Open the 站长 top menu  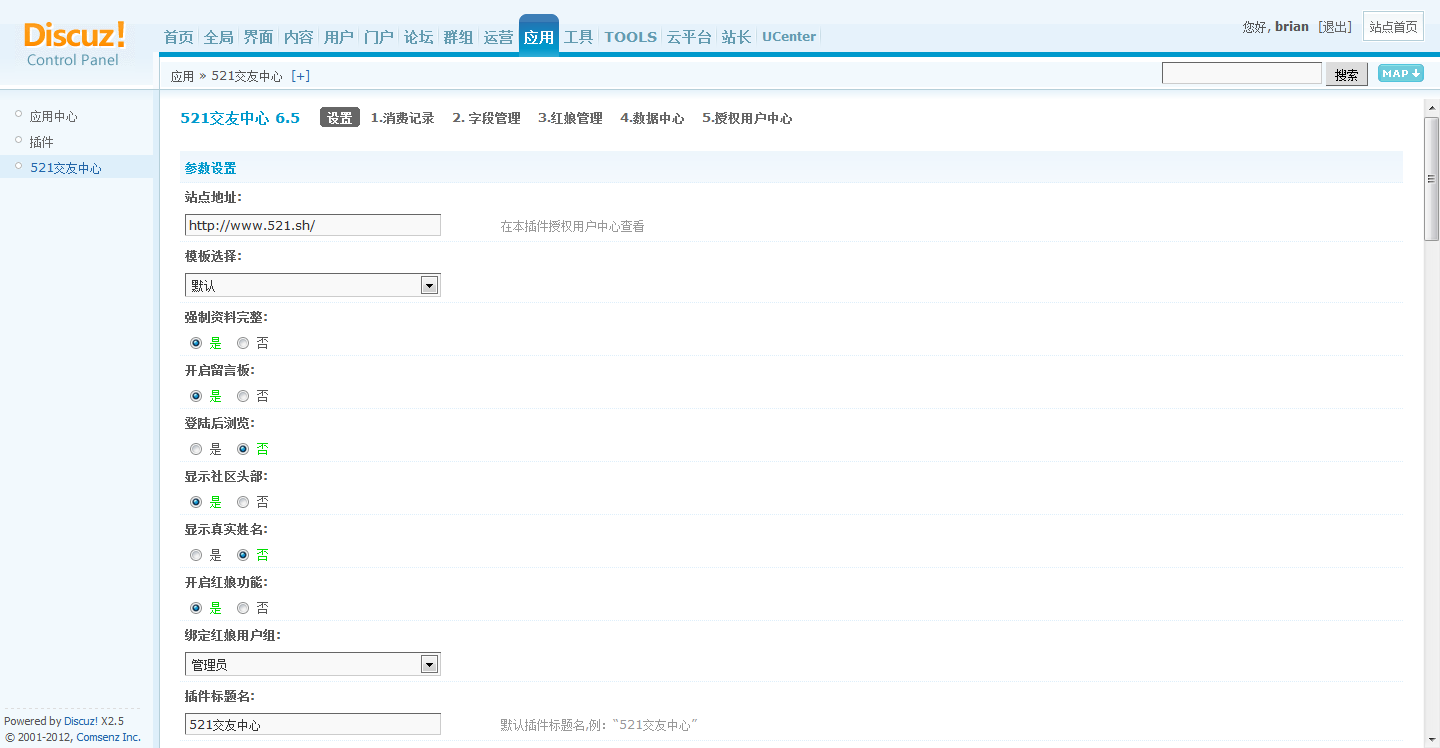737,37
